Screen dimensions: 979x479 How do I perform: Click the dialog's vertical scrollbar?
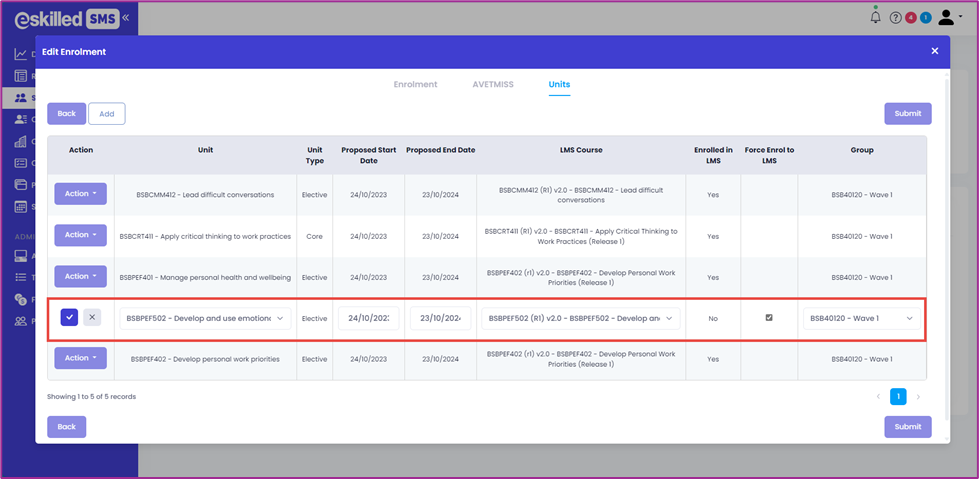point(947,250)
